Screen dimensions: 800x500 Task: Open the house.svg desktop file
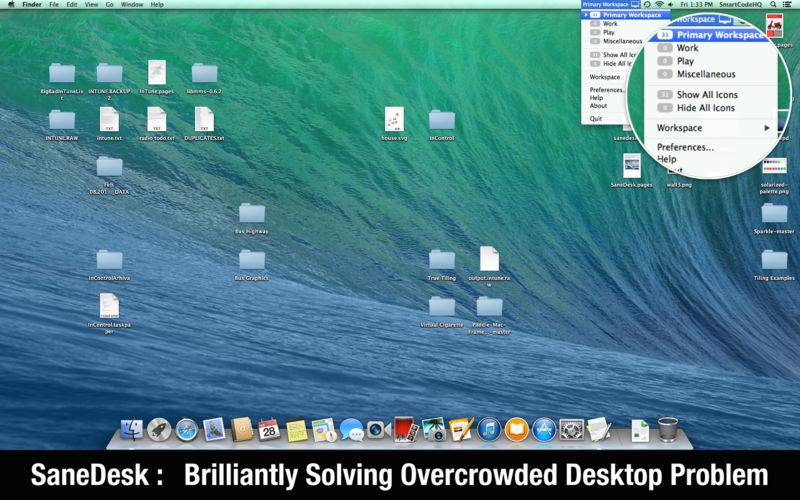394,120
